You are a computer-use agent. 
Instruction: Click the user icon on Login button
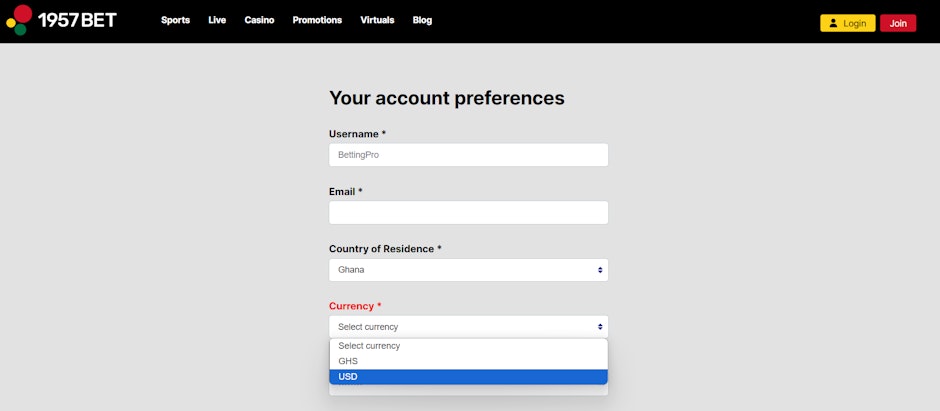click(832, 23)
